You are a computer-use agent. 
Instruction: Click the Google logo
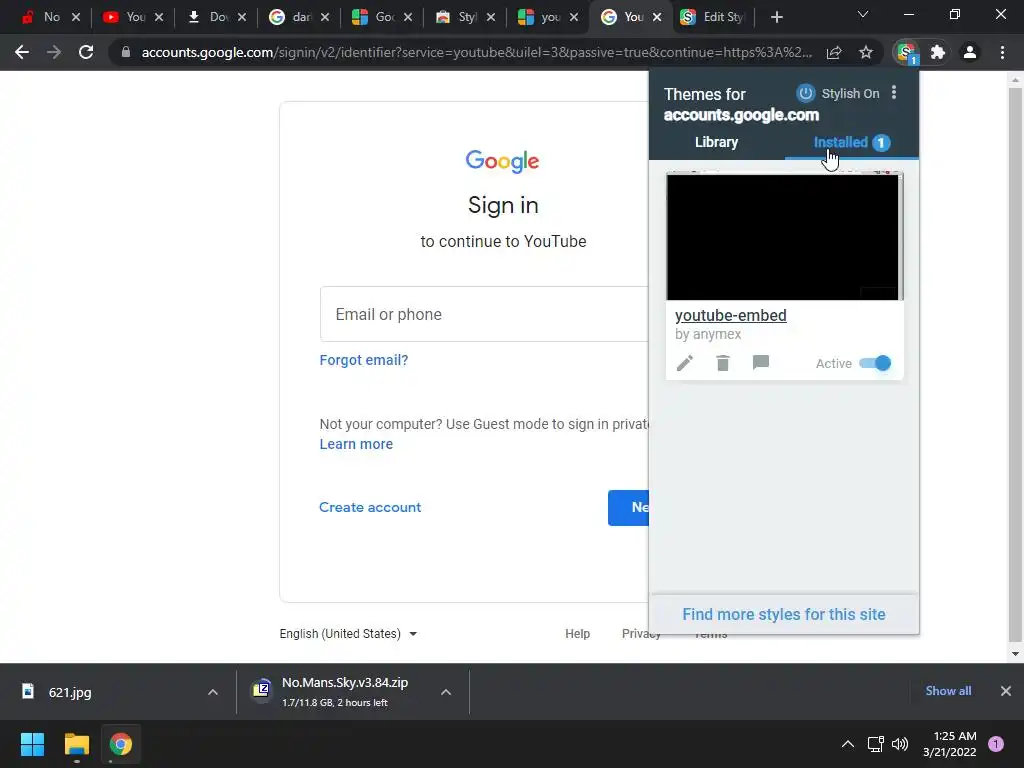tap(502, 161)
